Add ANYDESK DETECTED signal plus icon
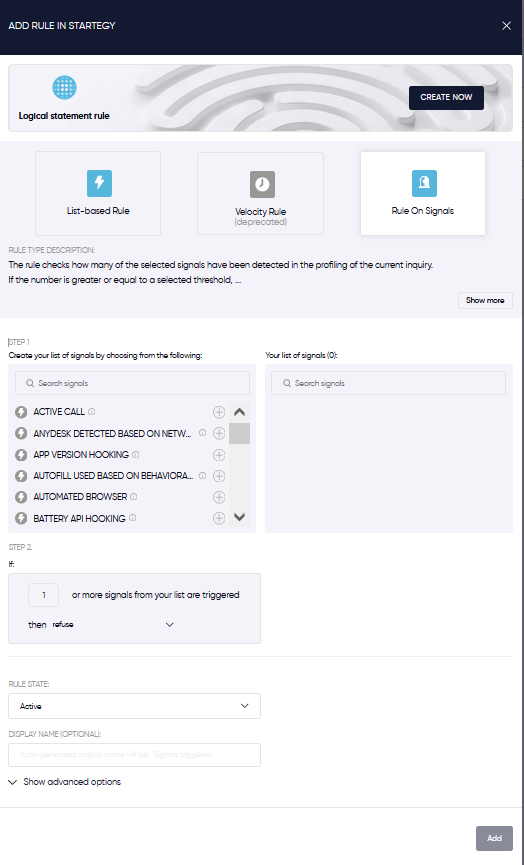Viewport: 524px width, 865px height. (219, 434)
